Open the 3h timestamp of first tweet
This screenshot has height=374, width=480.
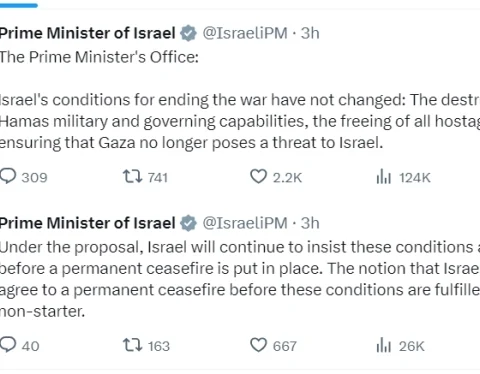[310, 33]
